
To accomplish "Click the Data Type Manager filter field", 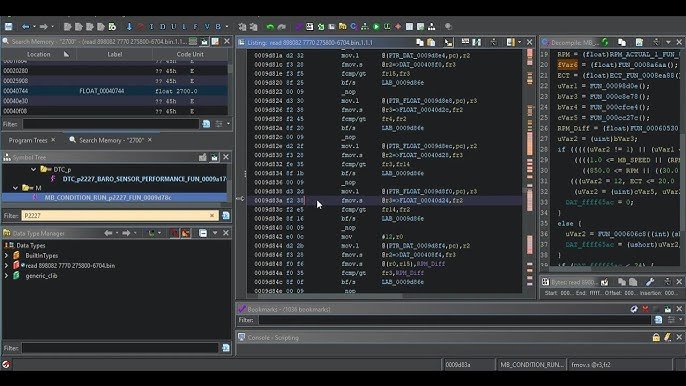I will click(x=119, y=348).
